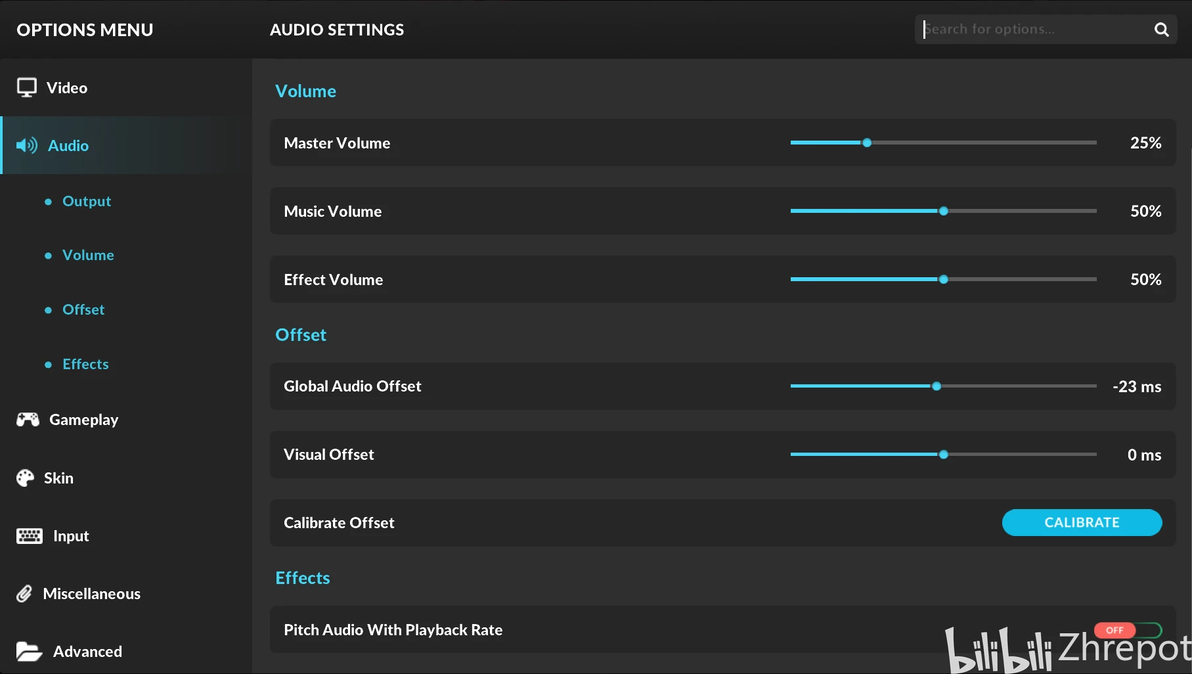Go to the Volume subsection link

tap(88, 255)
